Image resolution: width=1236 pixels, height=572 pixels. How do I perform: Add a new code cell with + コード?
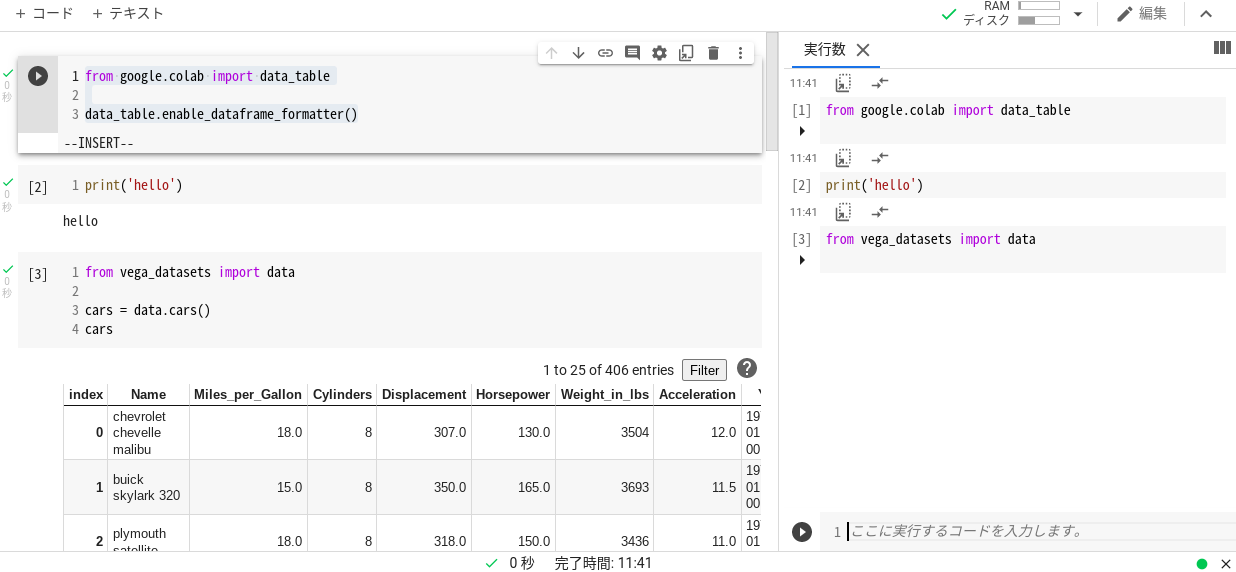44,14
